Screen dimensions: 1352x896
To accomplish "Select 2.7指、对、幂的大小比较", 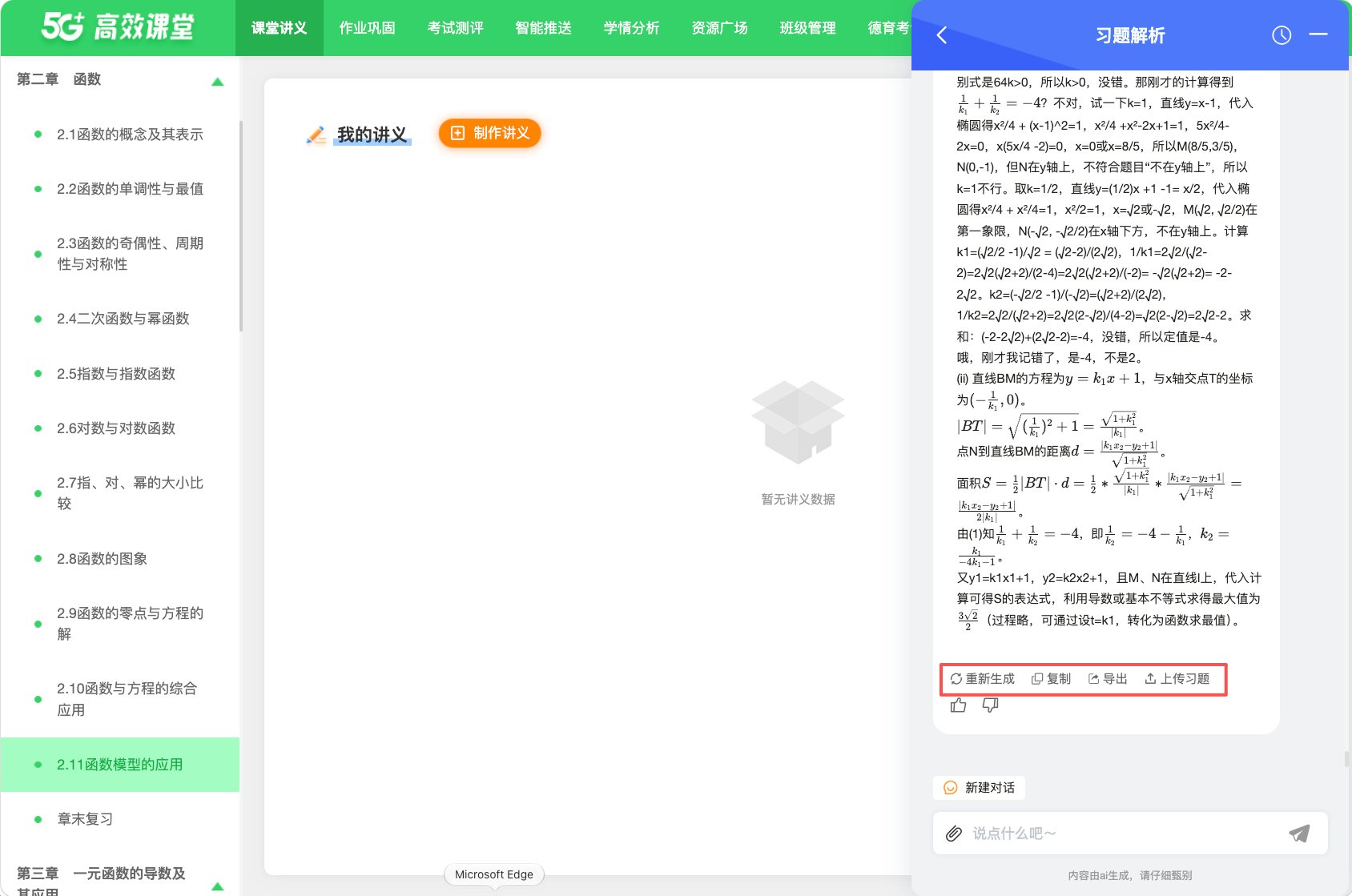I will pyautogui.click(x=120, y=493).
